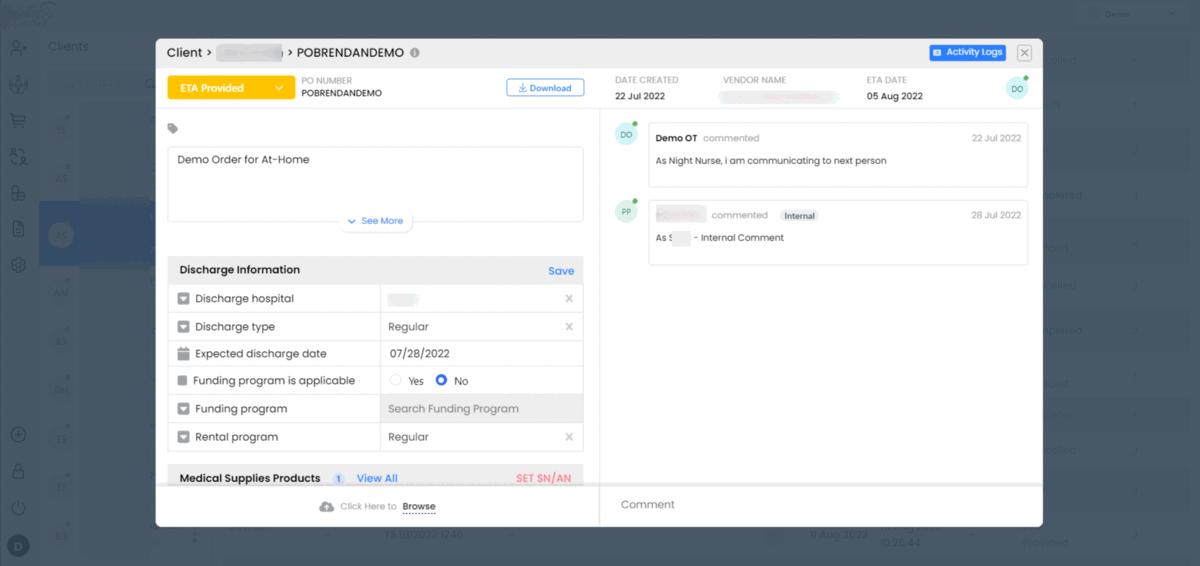Viewport: 1200px width, 566px height.
Task: Click View All medical supplies products
Action: point(377,479)
